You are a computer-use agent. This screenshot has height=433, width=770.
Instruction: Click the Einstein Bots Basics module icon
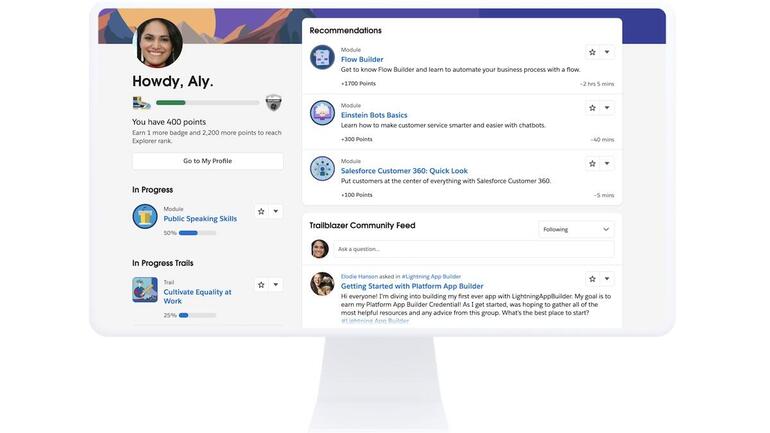point(322,113)
